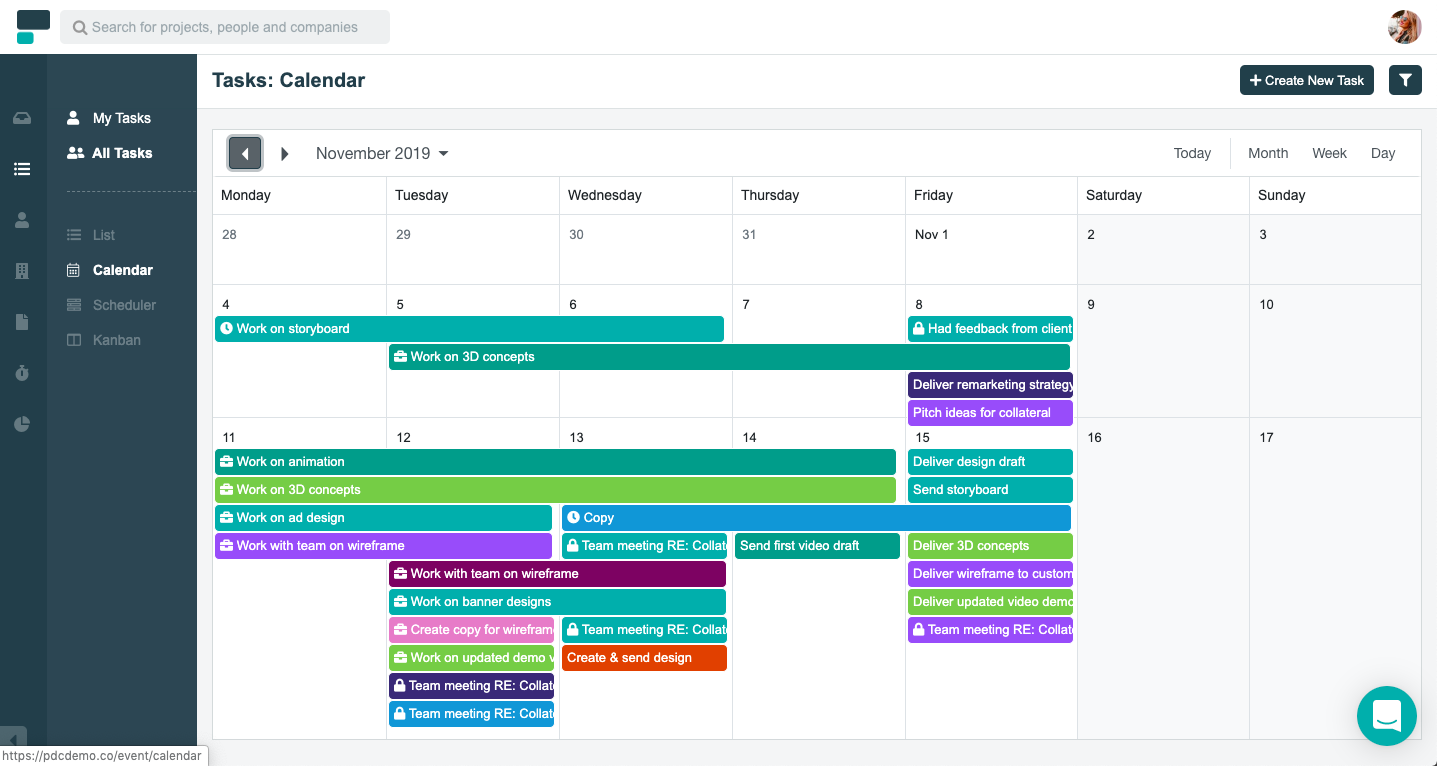Open the documents file icon in left rail
This screenshot has width=1437, height=766.
[x=22, y=322]
